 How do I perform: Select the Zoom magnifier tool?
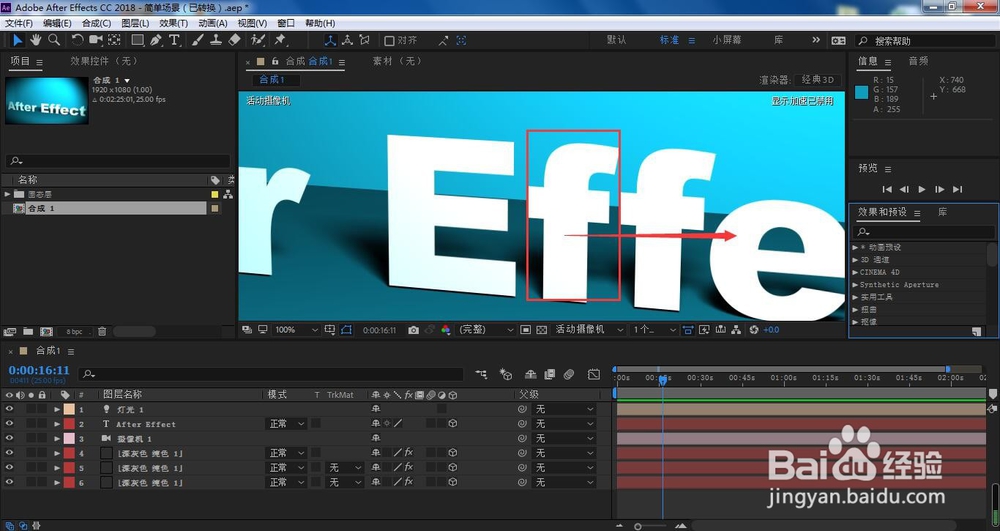click(54, 40)
